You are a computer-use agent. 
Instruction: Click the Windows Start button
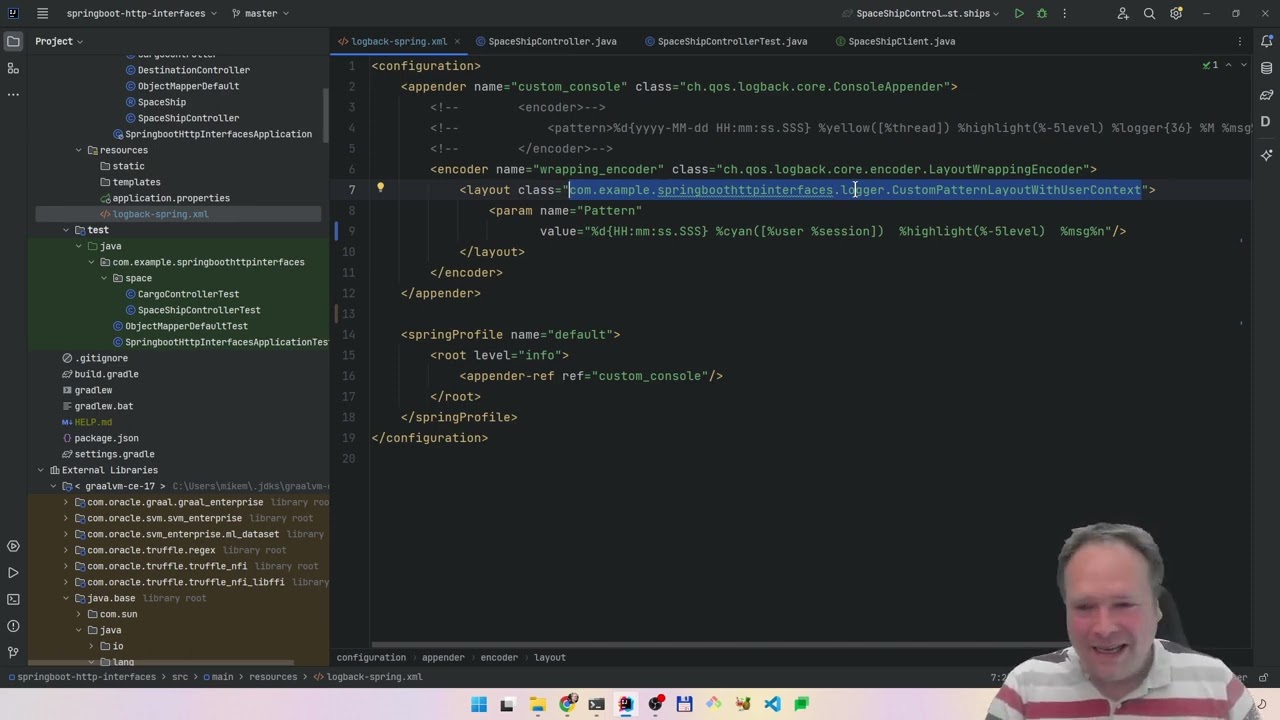[478, 704]
